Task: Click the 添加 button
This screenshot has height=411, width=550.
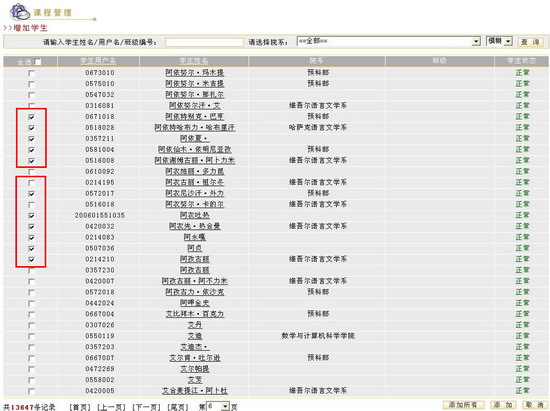Action: point(503,405)
